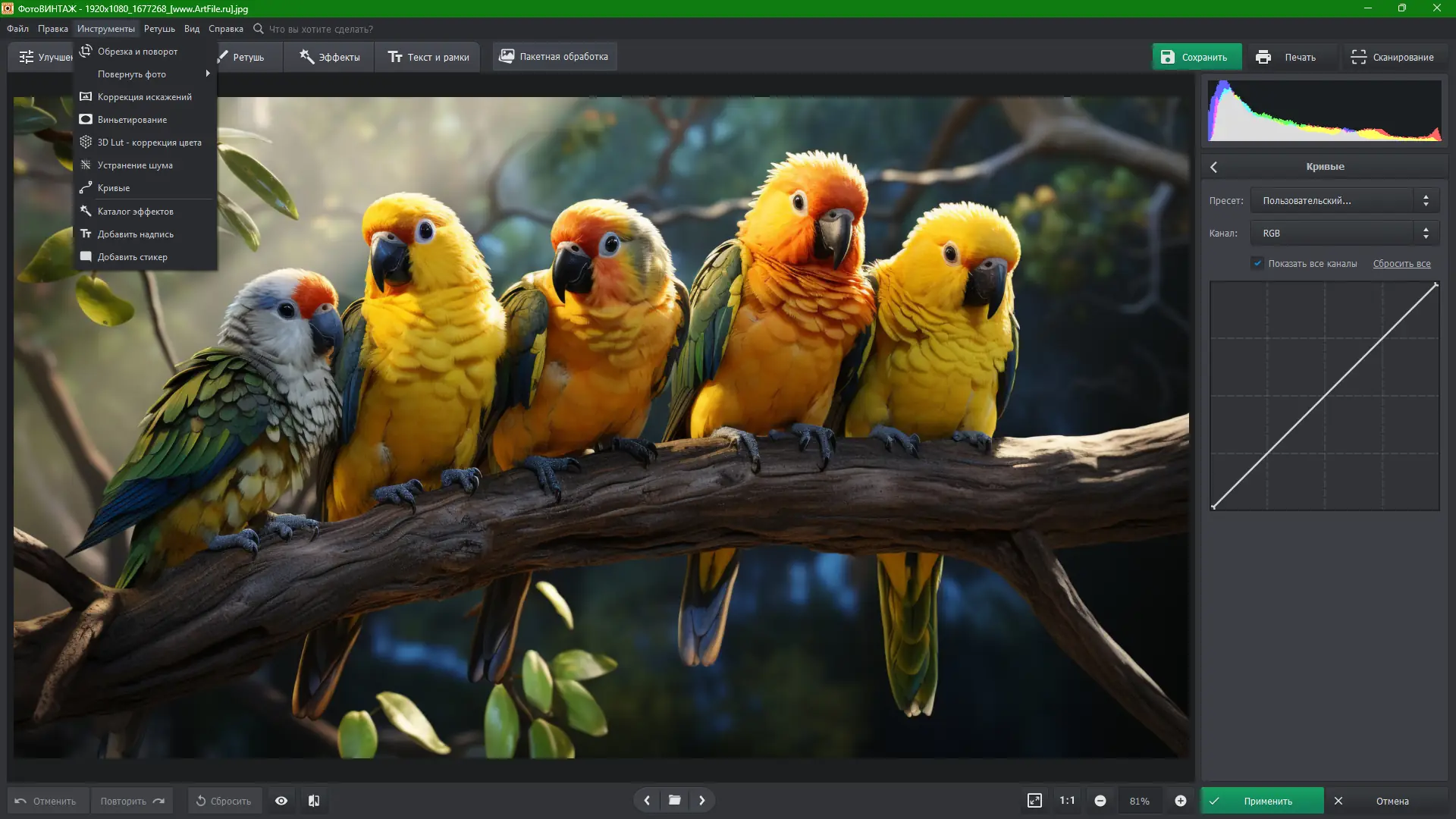Click the Применить button

click(x=1263, y=801)
